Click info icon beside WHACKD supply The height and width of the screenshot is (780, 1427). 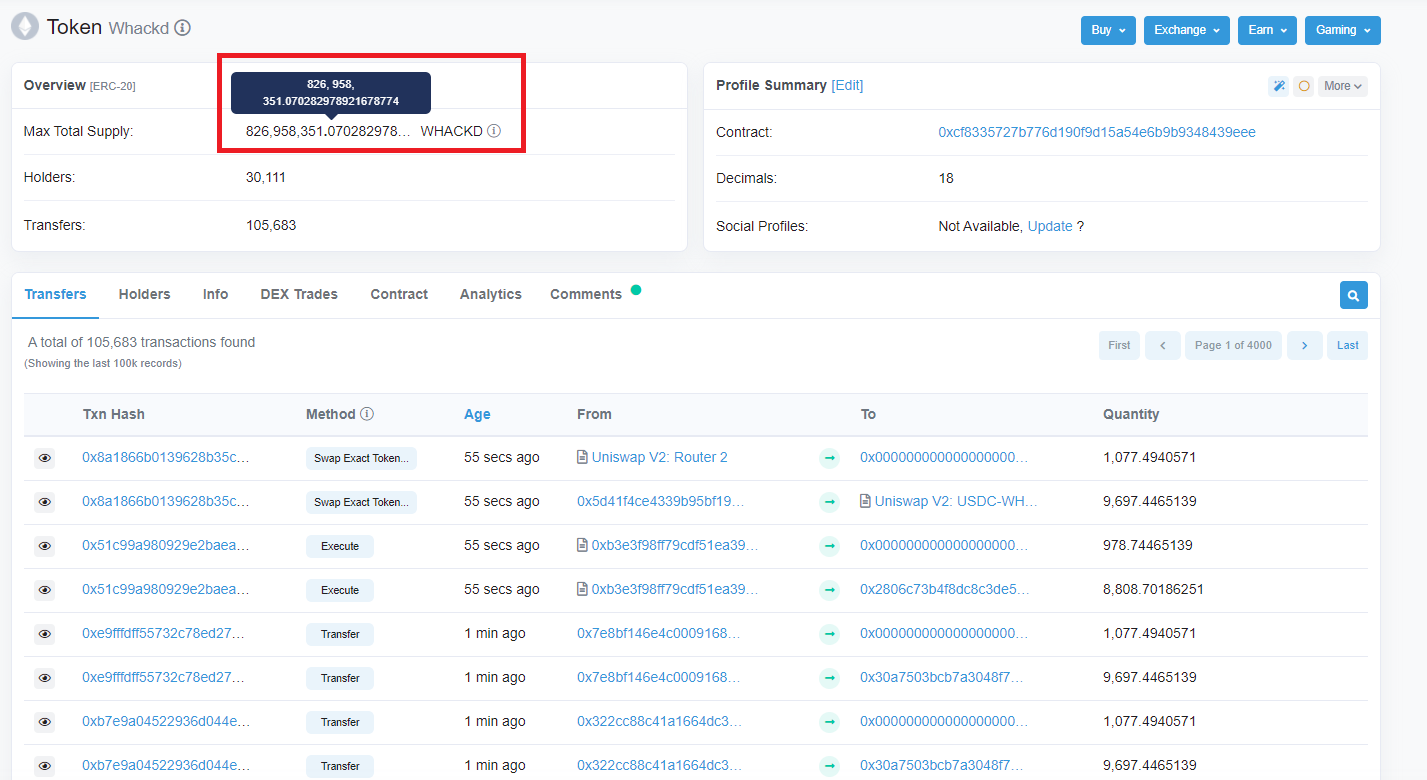tap(494, 131)
